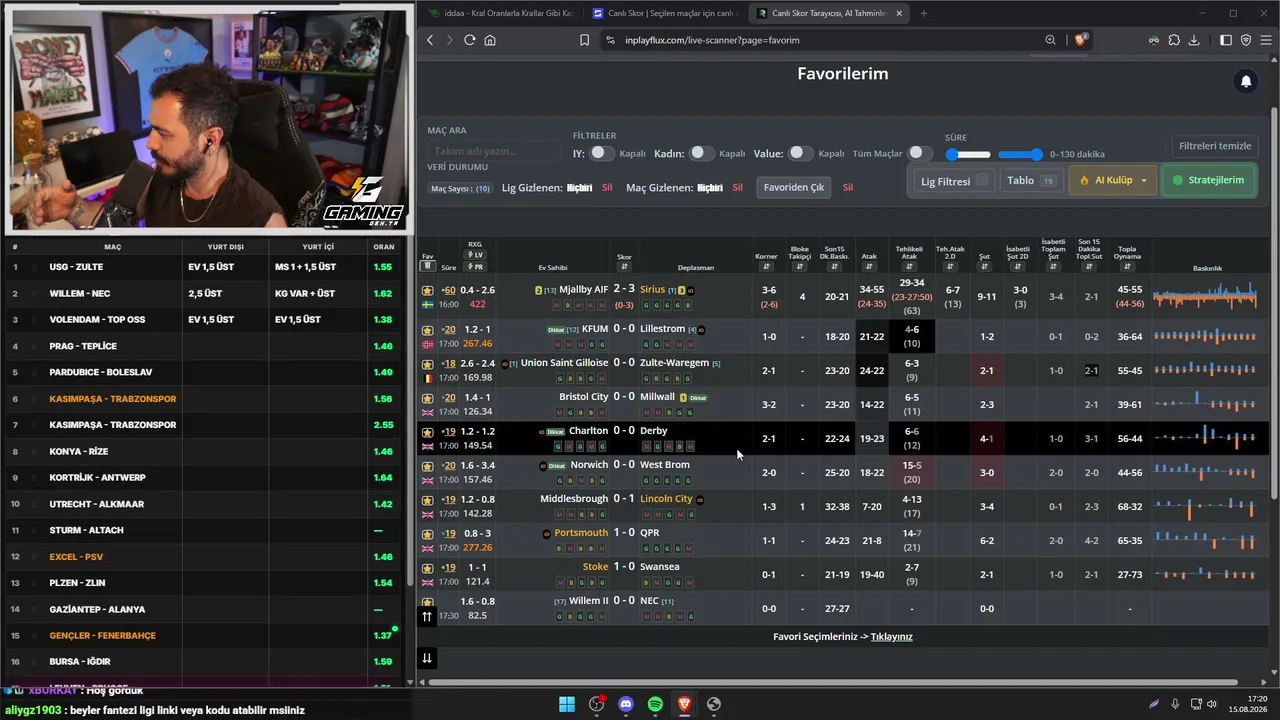Click star for Union Saint Gilloise match
The image size is (1280, 720).
coord(428,364)
